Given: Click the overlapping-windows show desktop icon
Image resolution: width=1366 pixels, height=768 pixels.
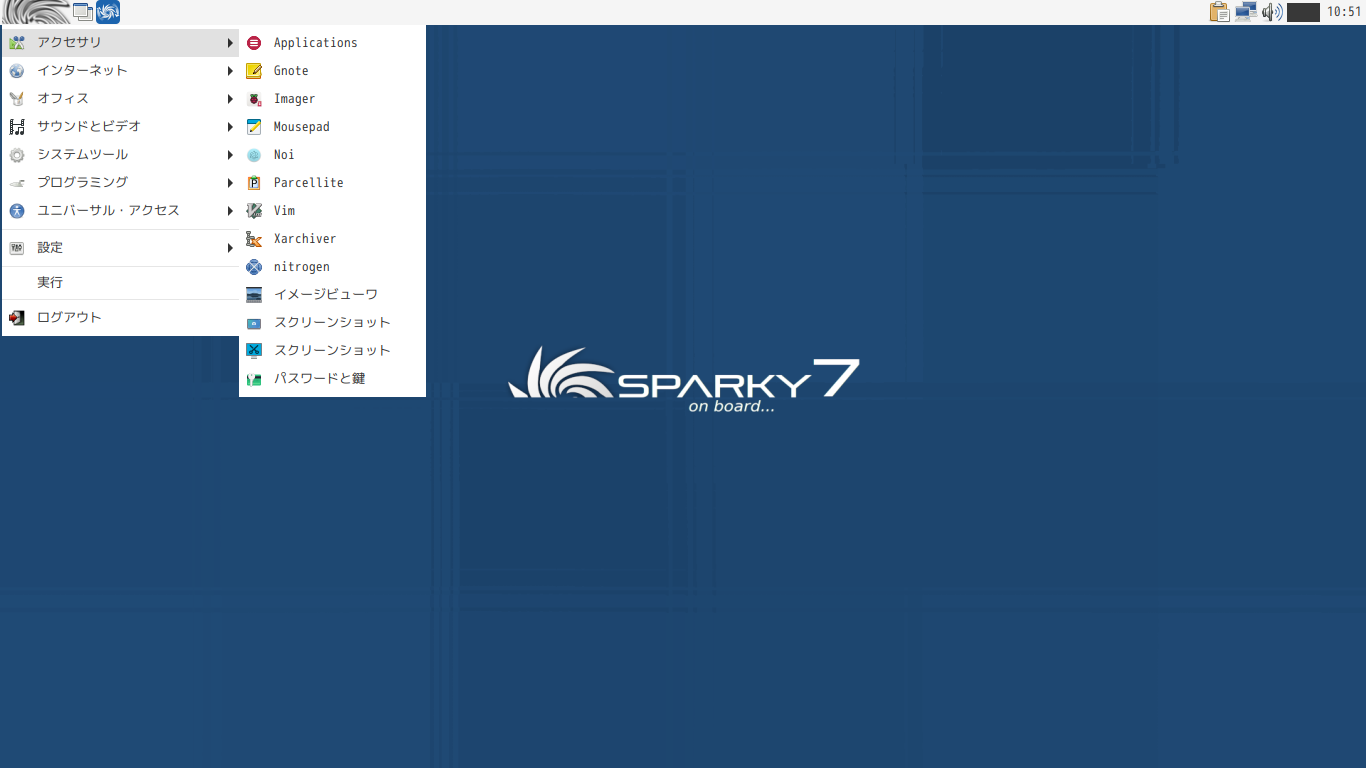Looking at the screenshot, I should click(83, 12).
